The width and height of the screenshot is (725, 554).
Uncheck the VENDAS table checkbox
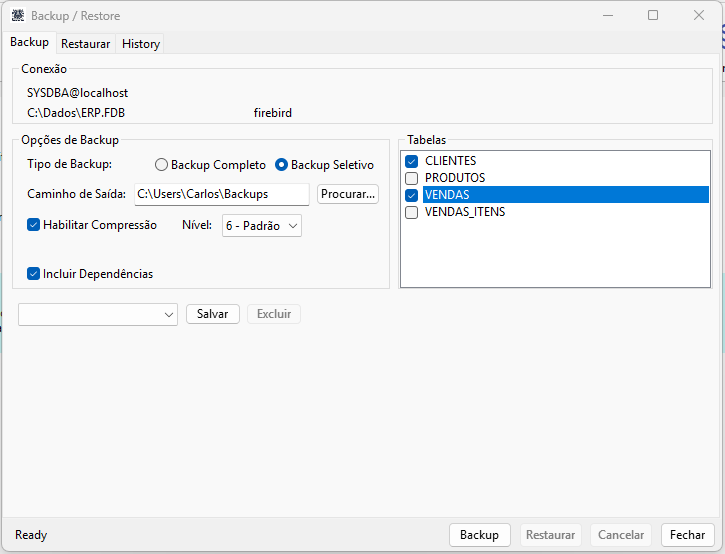click(412, 195)
